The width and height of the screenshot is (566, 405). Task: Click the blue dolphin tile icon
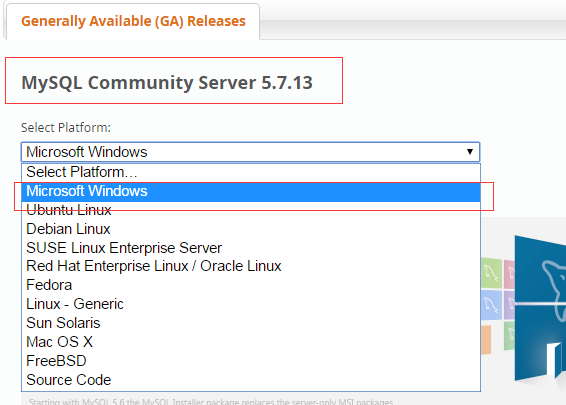[x=491, y=305]
